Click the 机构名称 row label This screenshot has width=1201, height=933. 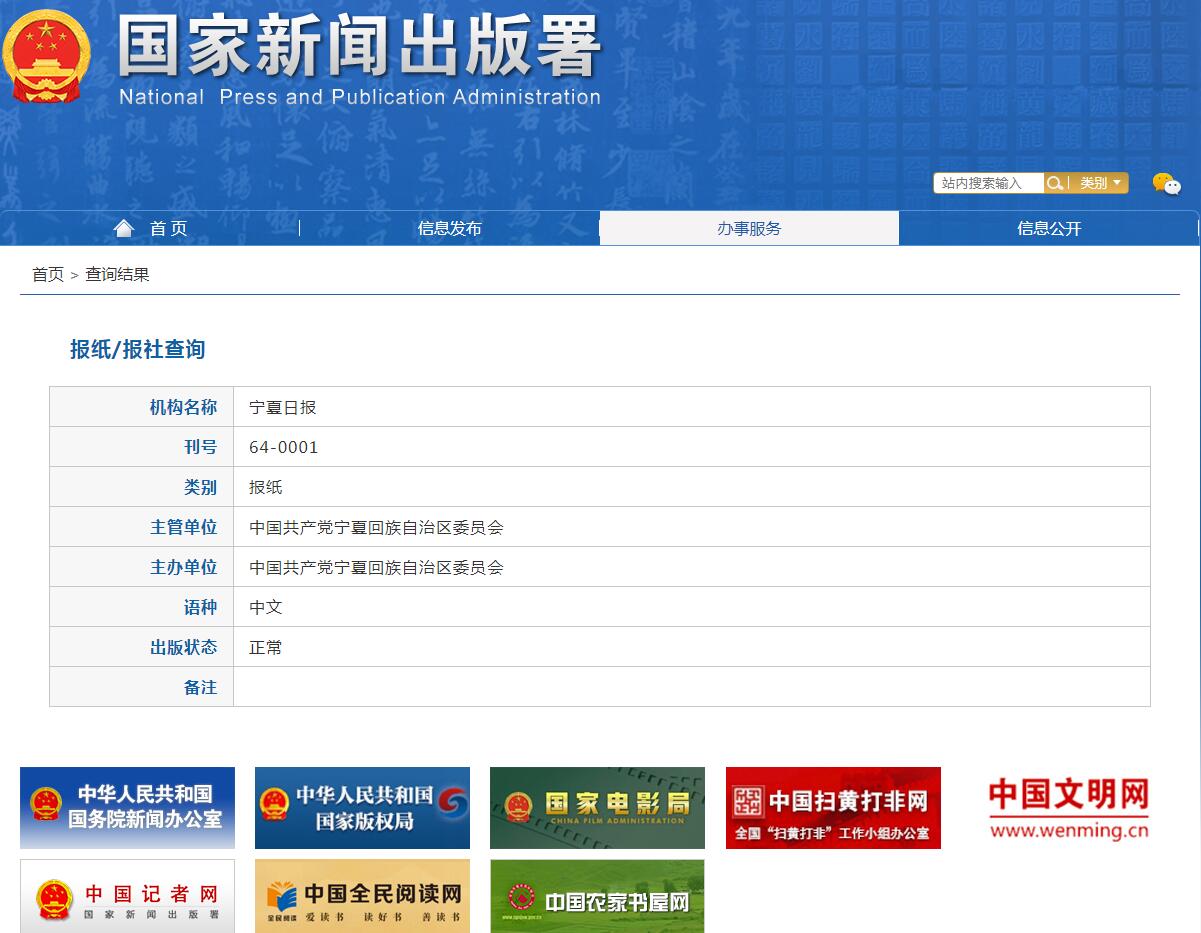click(x=183, y=407)
